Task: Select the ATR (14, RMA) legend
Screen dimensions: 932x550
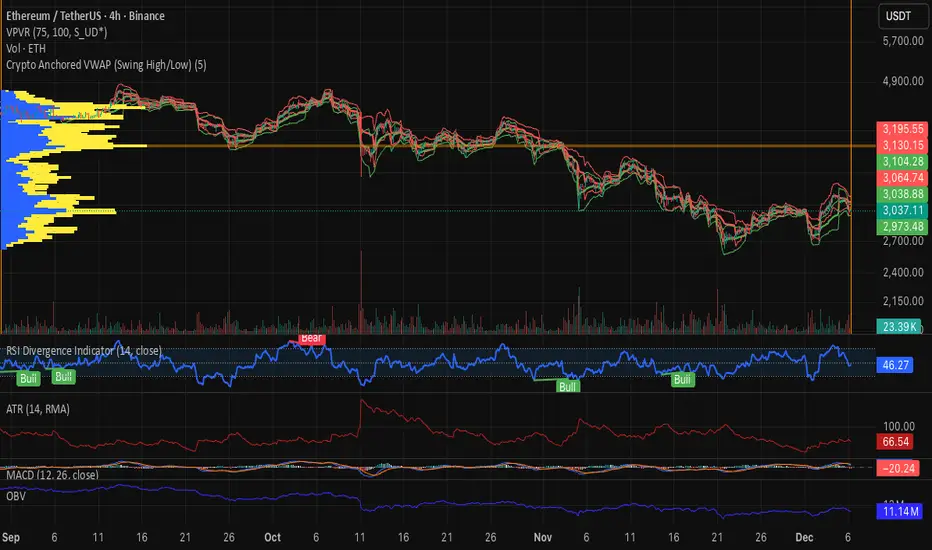Action: click(38, 409)
